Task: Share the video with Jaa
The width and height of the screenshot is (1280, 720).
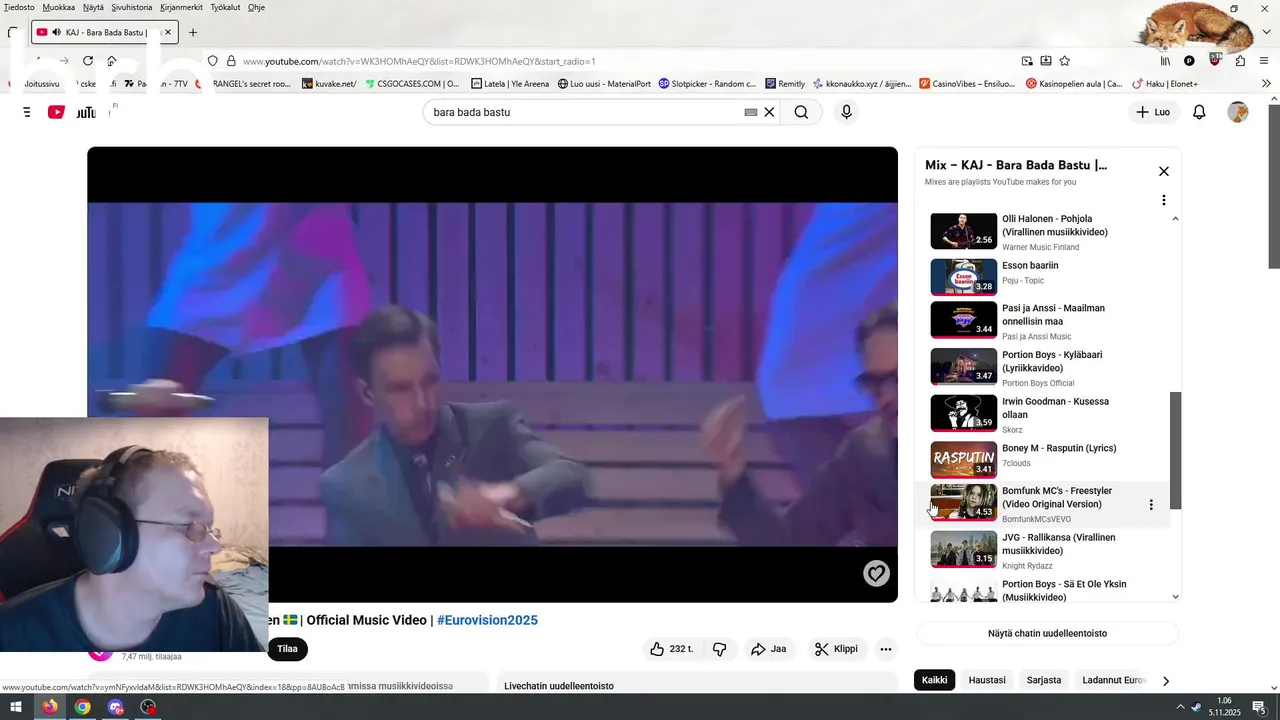Action: click(x=769, y=649)
